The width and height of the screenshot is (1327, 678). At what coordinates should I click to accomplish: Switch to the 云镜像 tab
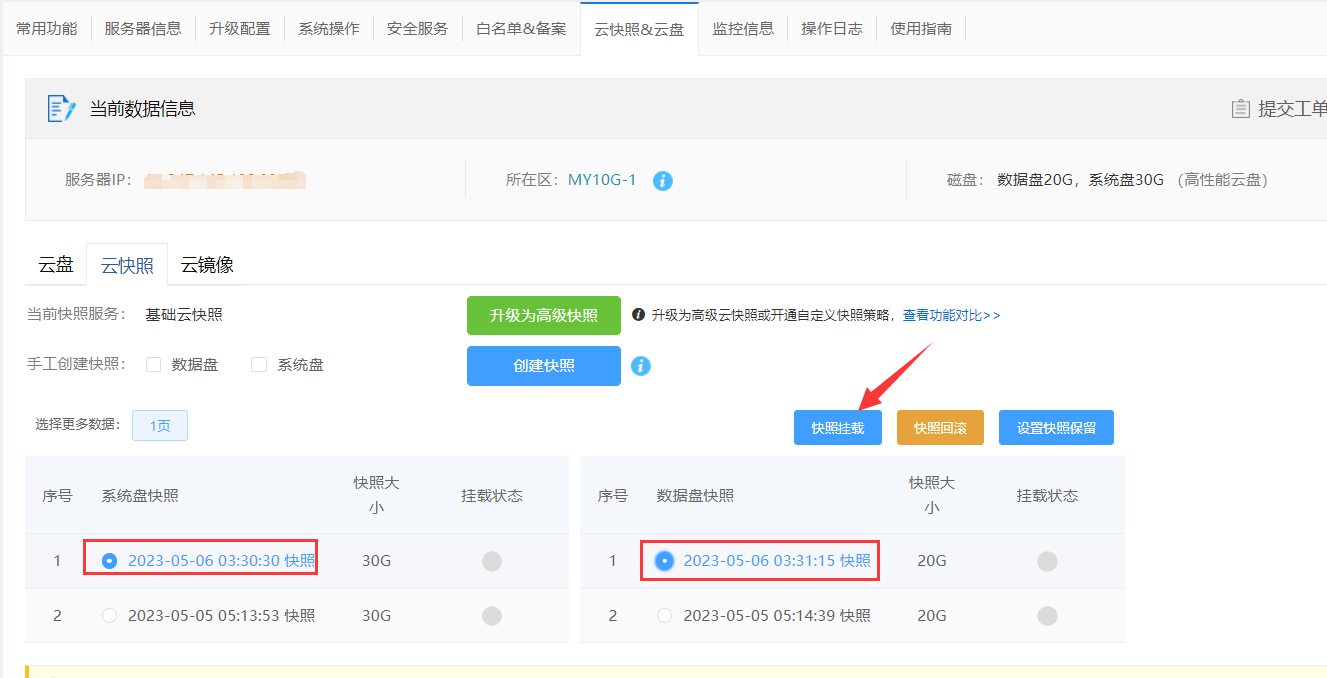[207, 265]
